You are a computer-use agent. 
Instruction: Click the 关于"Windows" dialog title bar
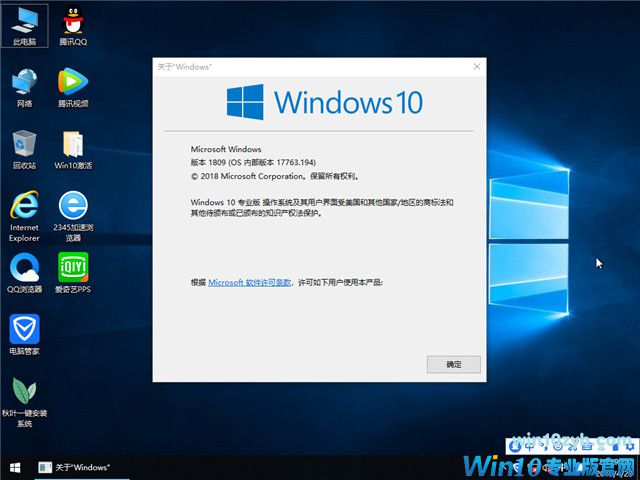pos(300,66)
